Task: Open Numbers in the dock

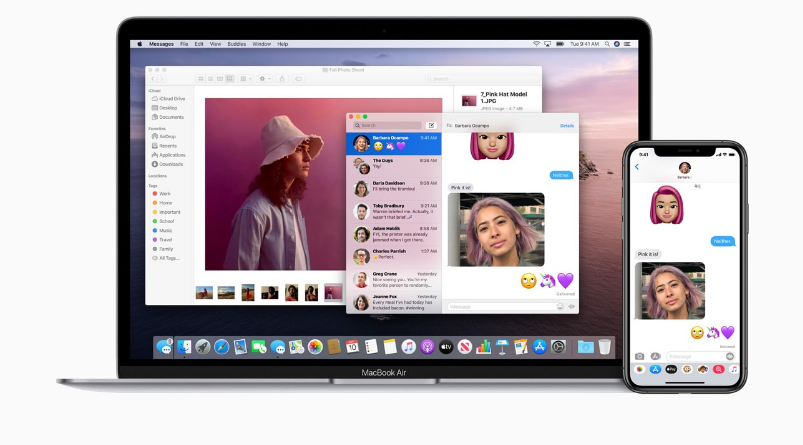Action: [483, 347]
